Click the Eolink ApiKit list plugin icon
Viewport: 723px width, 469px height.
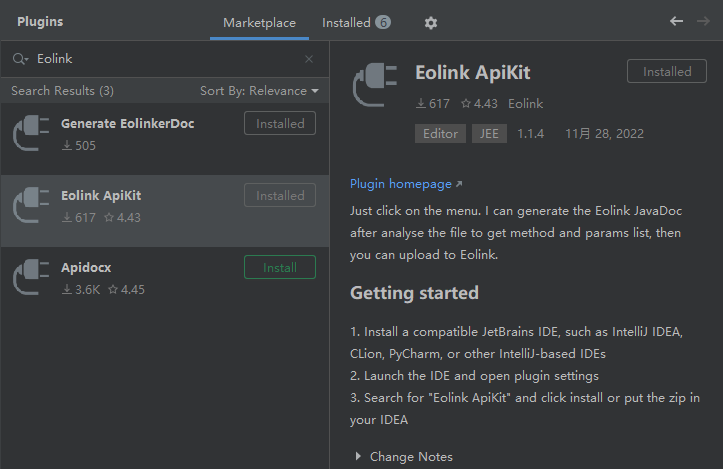(31, 205)
